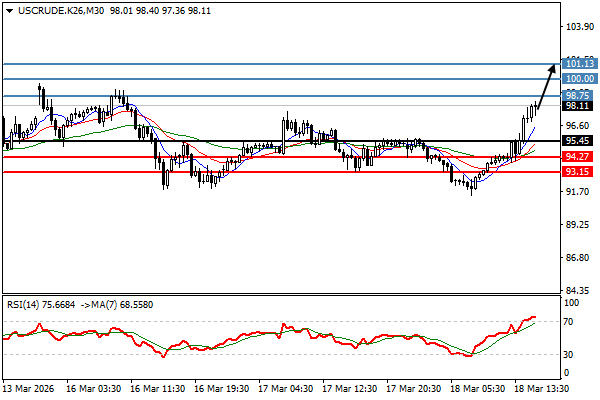Image resolution: width=600 pixels, height=400 pixels.
Task: Click the 13 Mar 2026 date marker
Action: pos(30,387)
